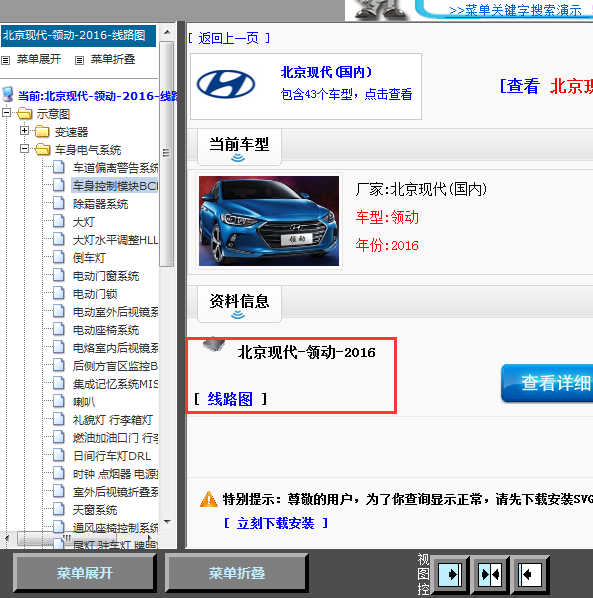
Task: Collapse the 示意图 tree node
Action: click(6, 113)
